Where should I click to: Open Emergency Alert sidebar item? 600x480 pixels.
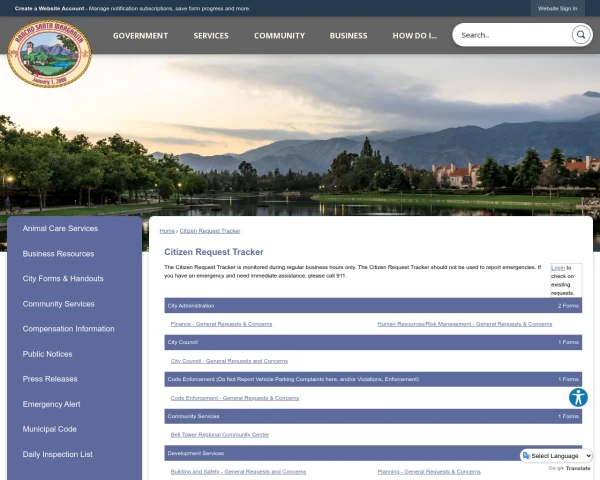(x=51, y=404)
